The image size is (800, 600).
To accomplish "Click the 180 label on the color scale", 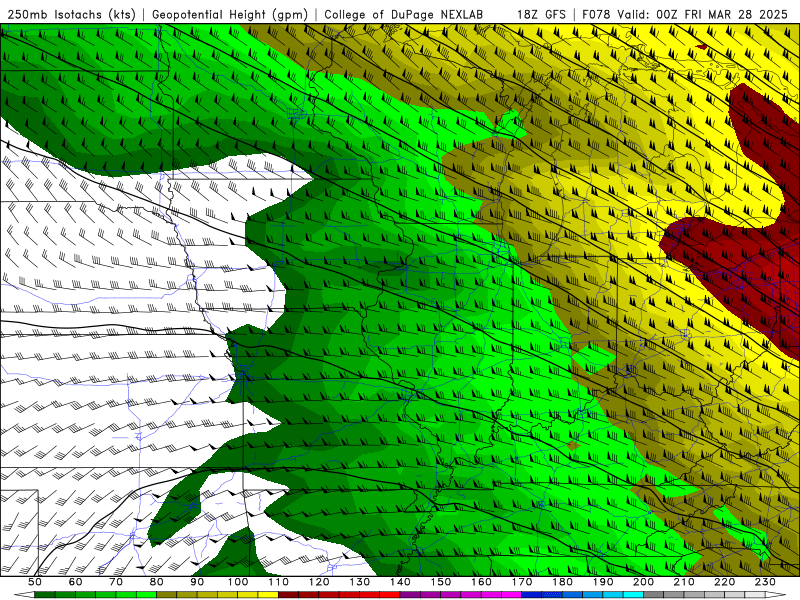I will pyautogui.click(x=562, y=582).
